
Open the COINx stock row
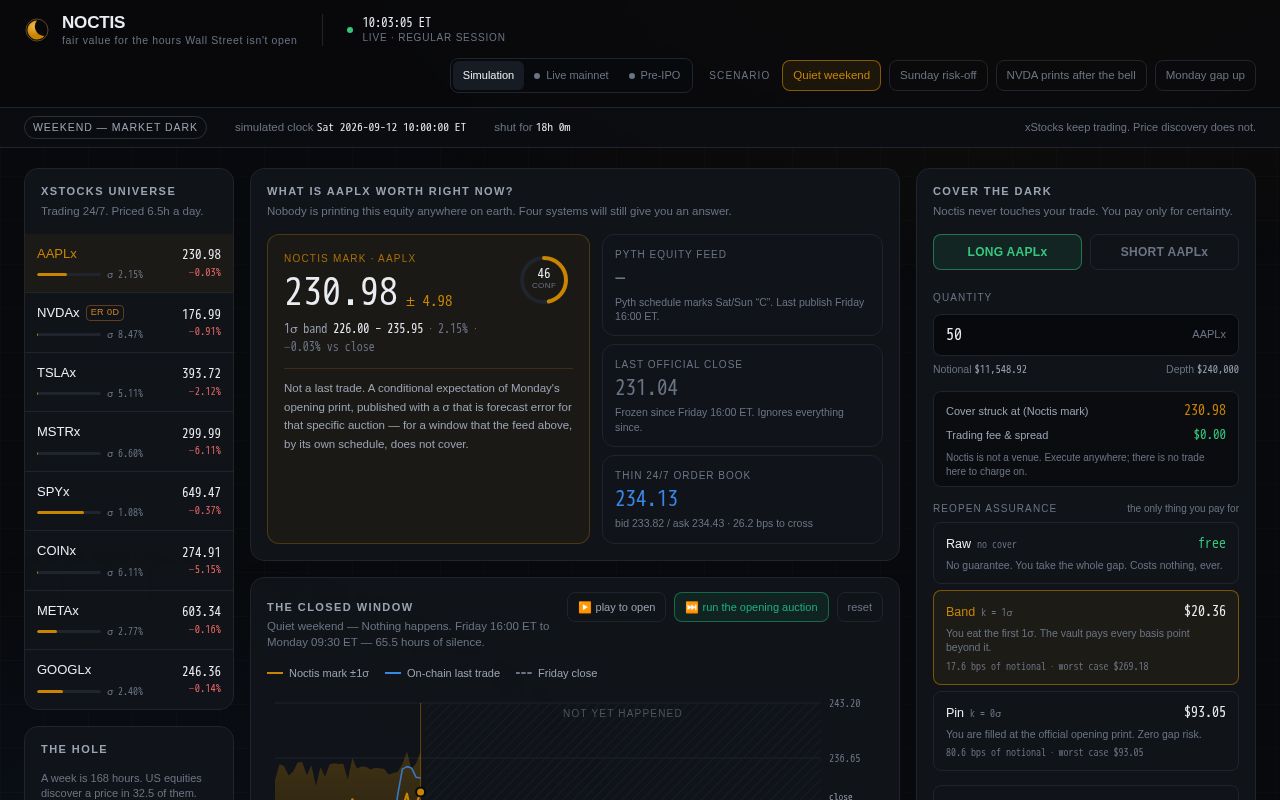coord(129,560)
